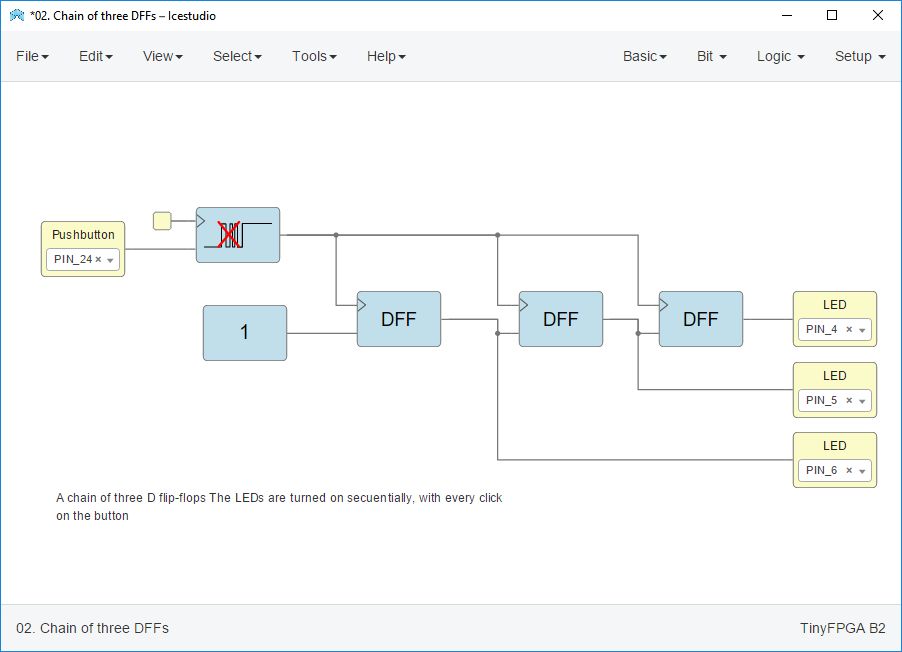Screen dimensions: 902x652
Task: Click the Pushbutton block title
Action: [83, 235]
